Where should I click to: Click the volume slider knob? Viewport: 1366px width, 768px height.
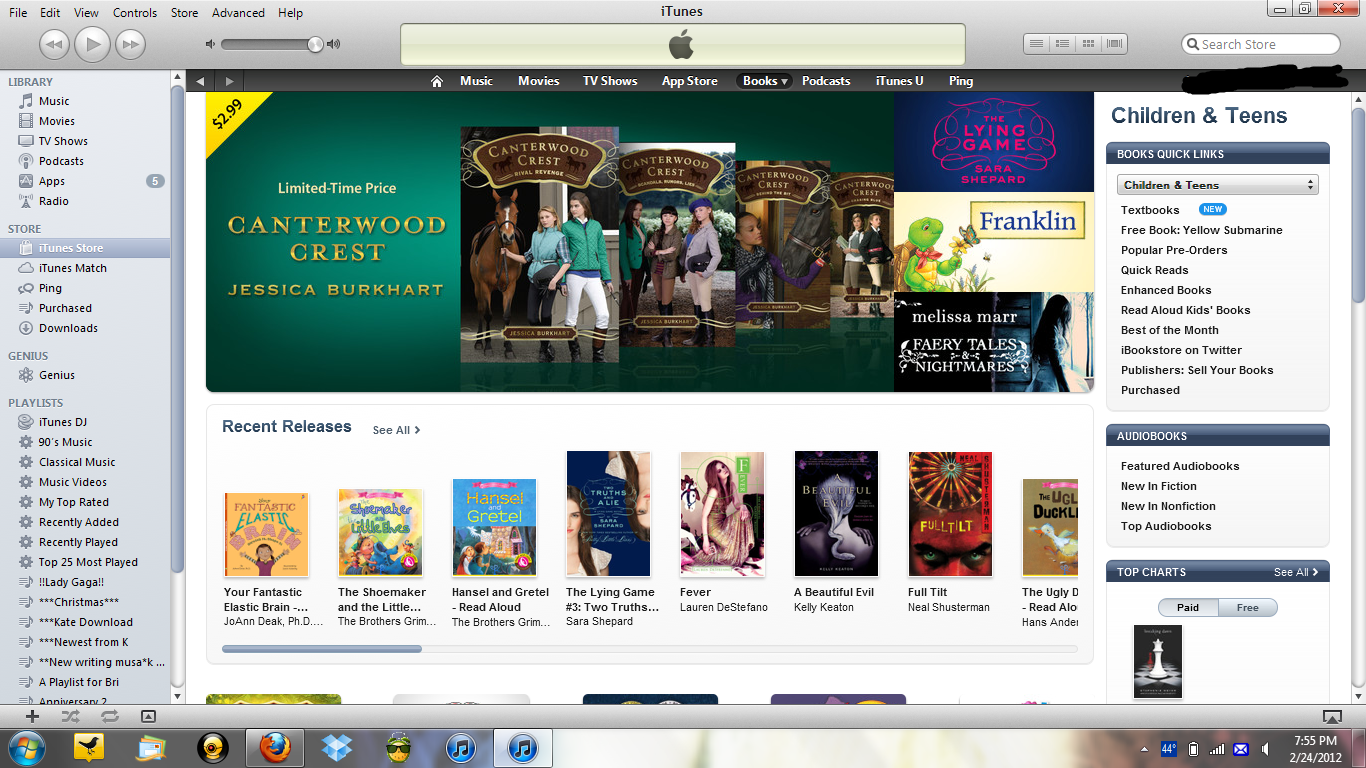pyautogui.click(x=315, y=44)
